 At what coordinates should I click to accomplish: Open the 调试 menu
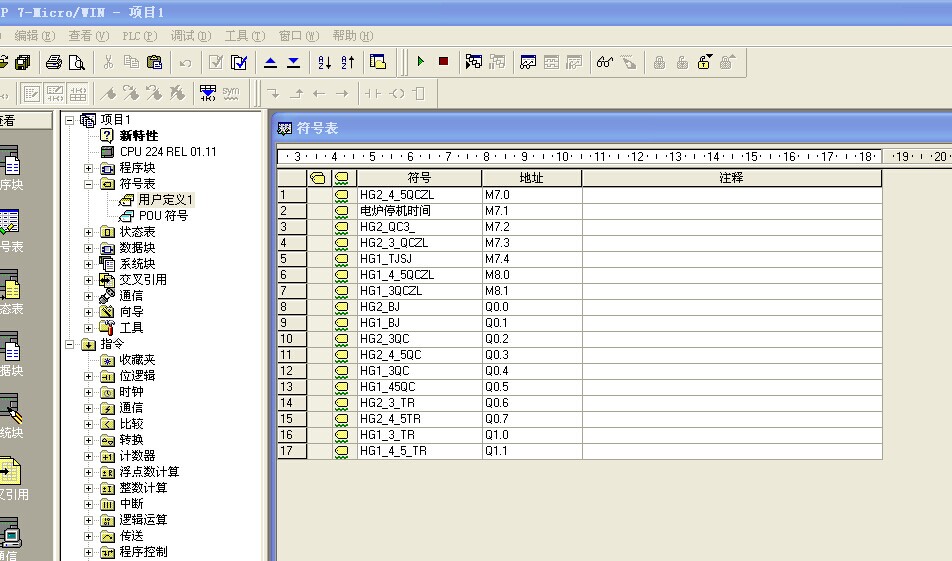[190, 35]
